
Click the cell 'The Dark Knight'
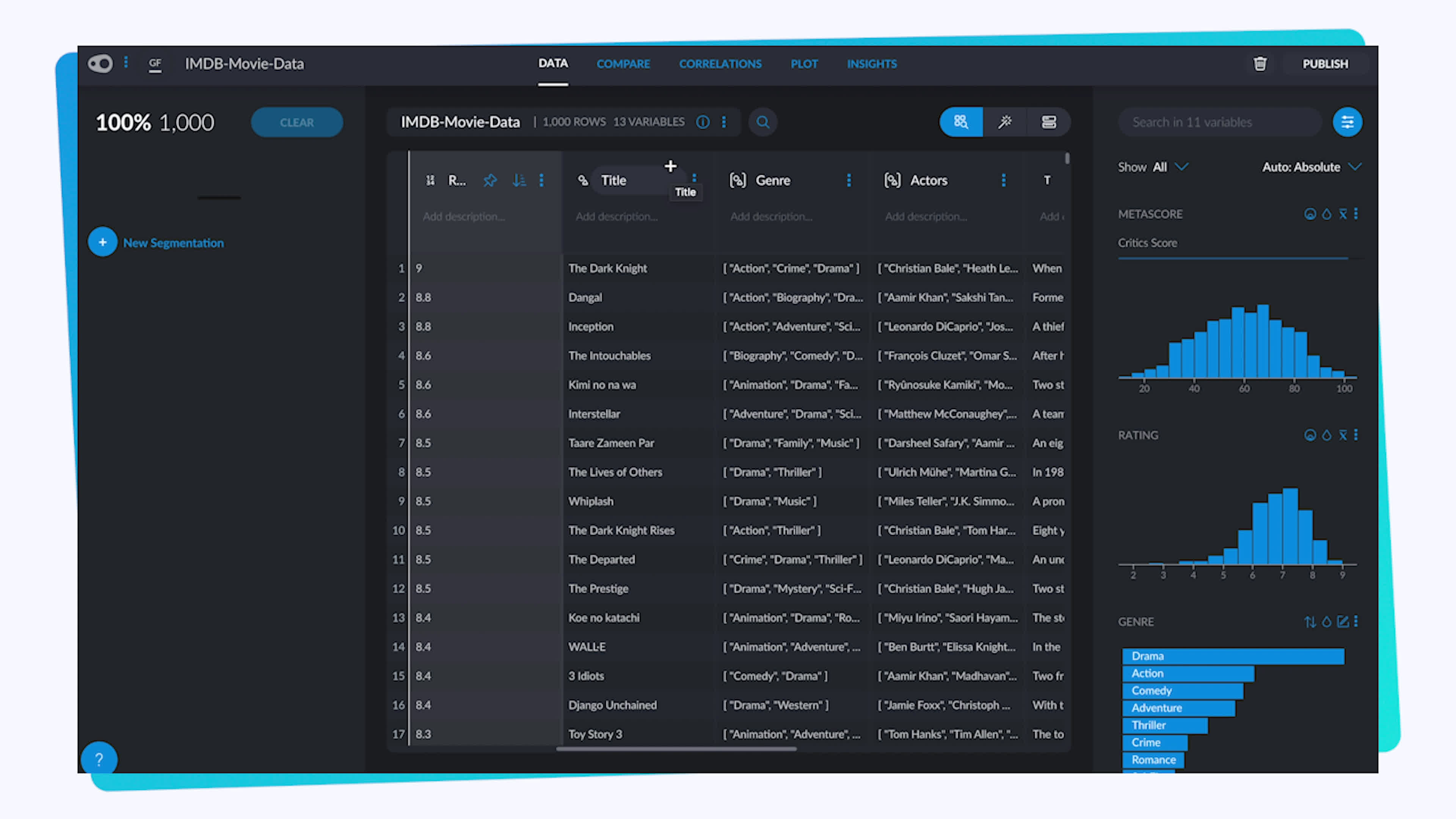coord(607,268)
